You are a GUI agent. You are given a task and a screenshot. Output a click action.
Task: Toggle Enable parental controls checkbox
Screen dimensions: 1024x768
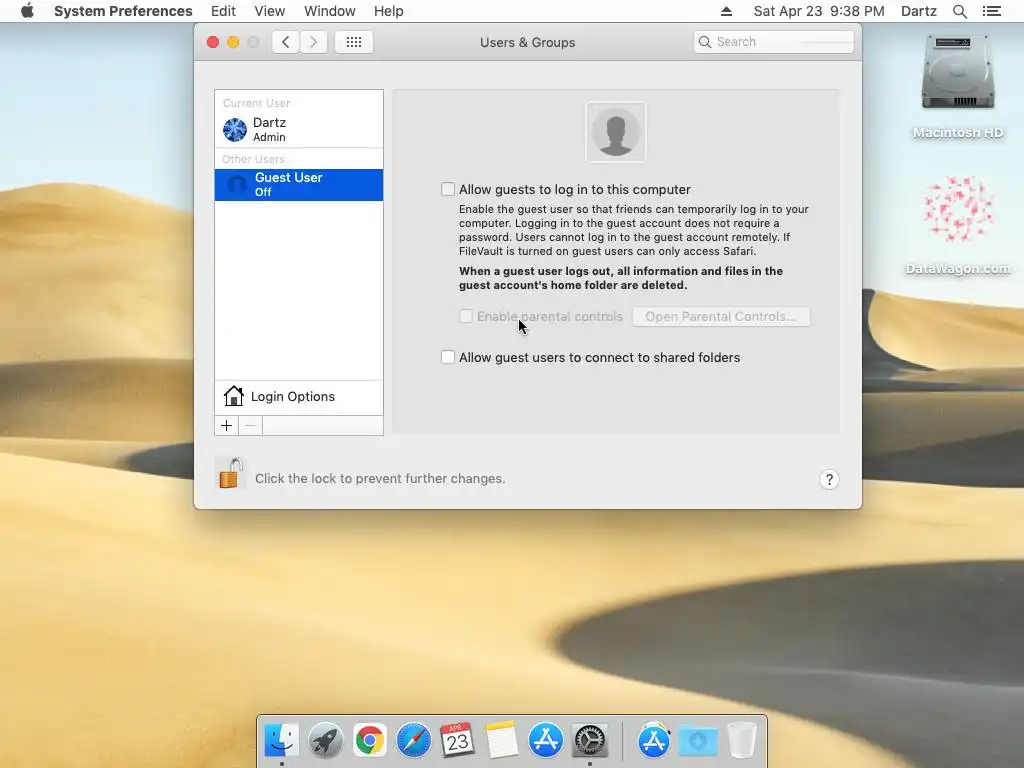[x=466, y=316]
